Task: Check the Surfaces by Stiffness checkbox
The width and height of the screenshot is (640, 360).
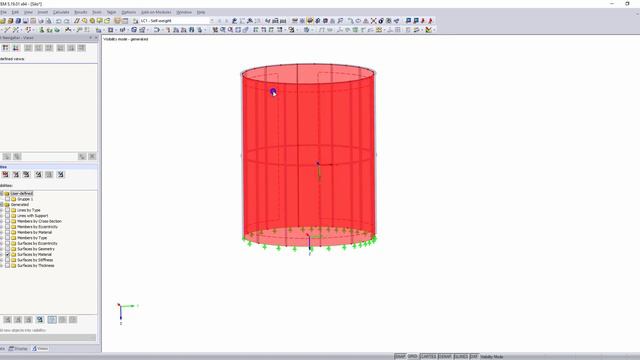Action: click(x=7, y=260)
